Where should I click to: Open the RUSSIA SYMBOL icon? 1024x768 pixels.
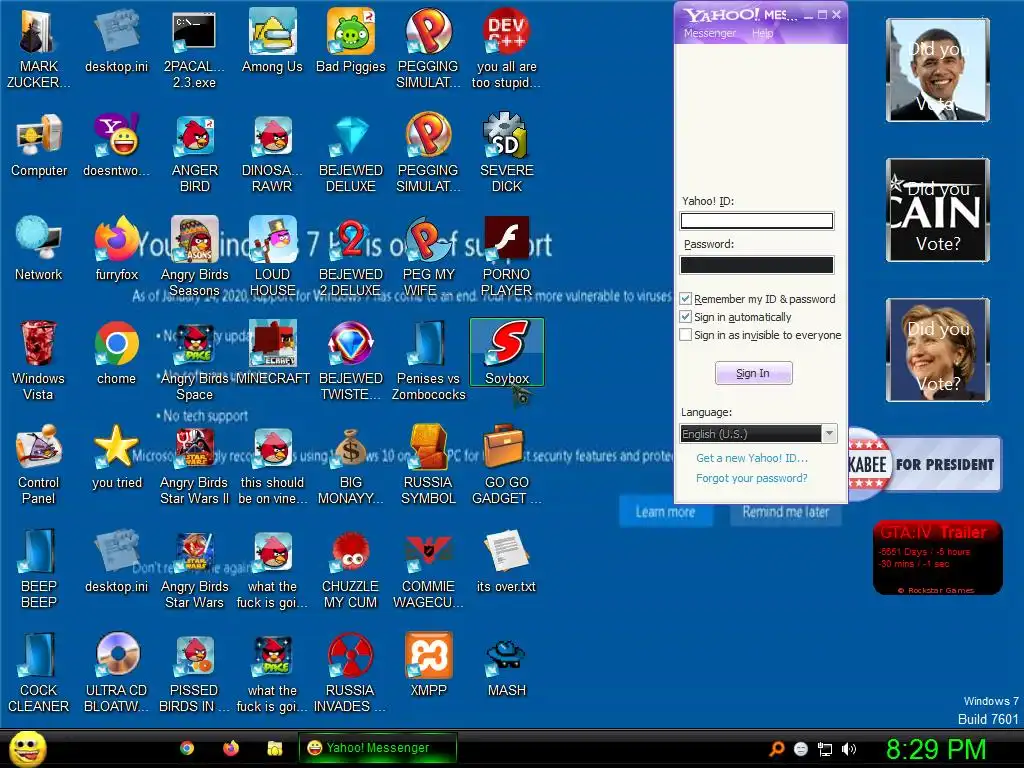tap(428, 464)
